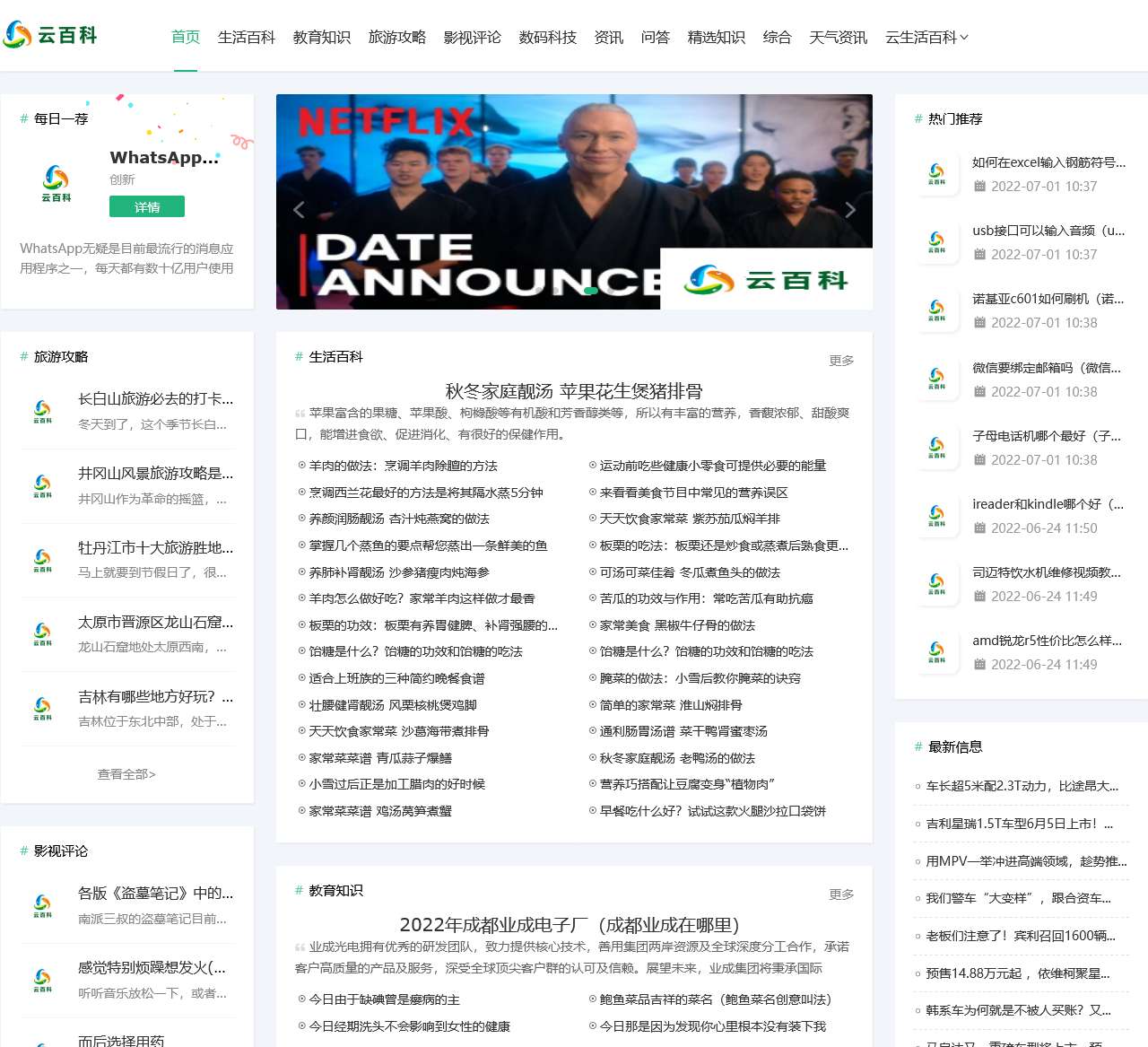This screenshot has width=1148, height=1047.
Task: Open article 秋冬家庭靓汤 苹果花生煲猪排骨
Action: (574, 391)
